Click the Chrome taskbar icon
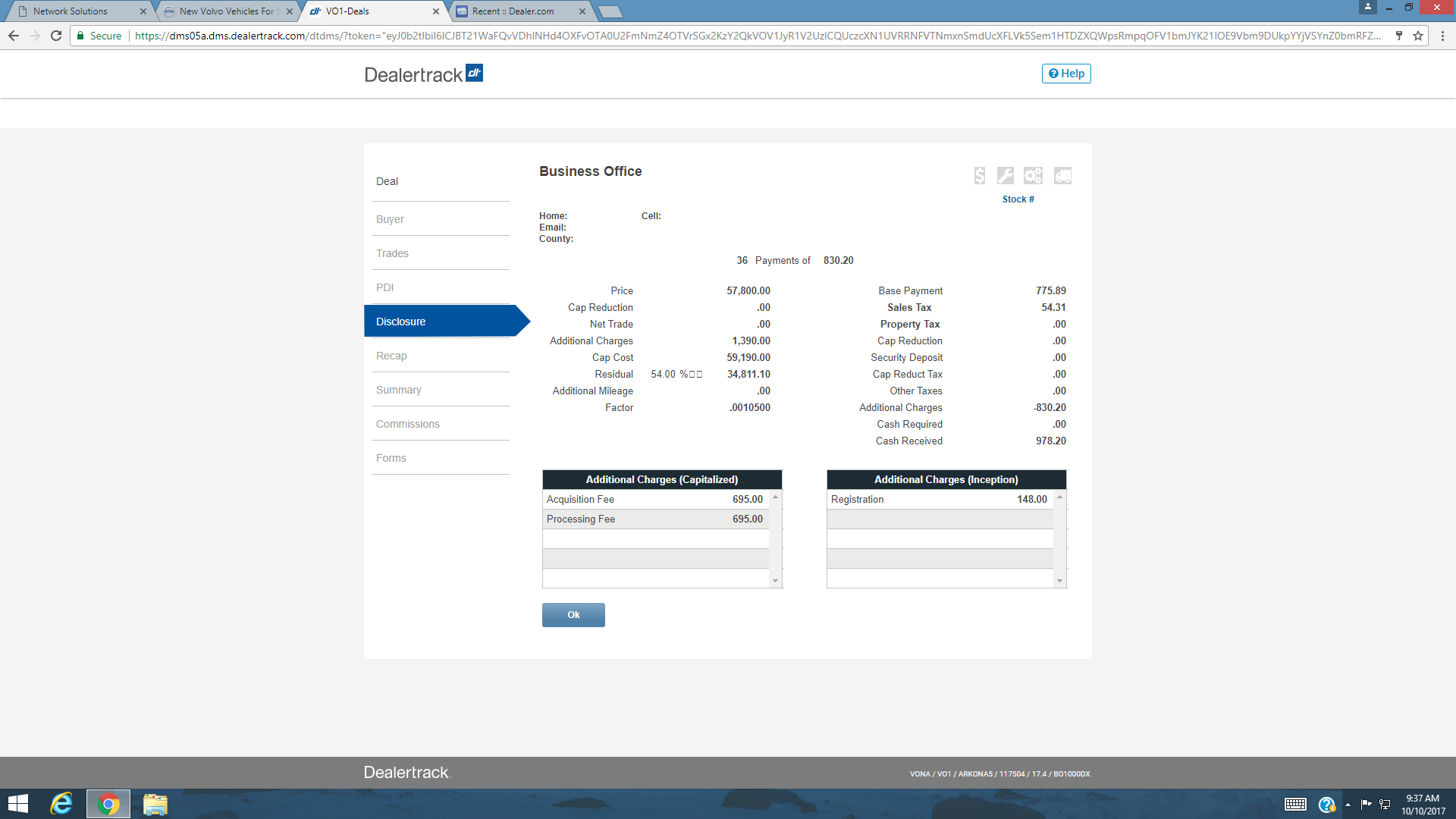Image resolution: width=1456 pixels, height=819 pixels. point(108,804)
